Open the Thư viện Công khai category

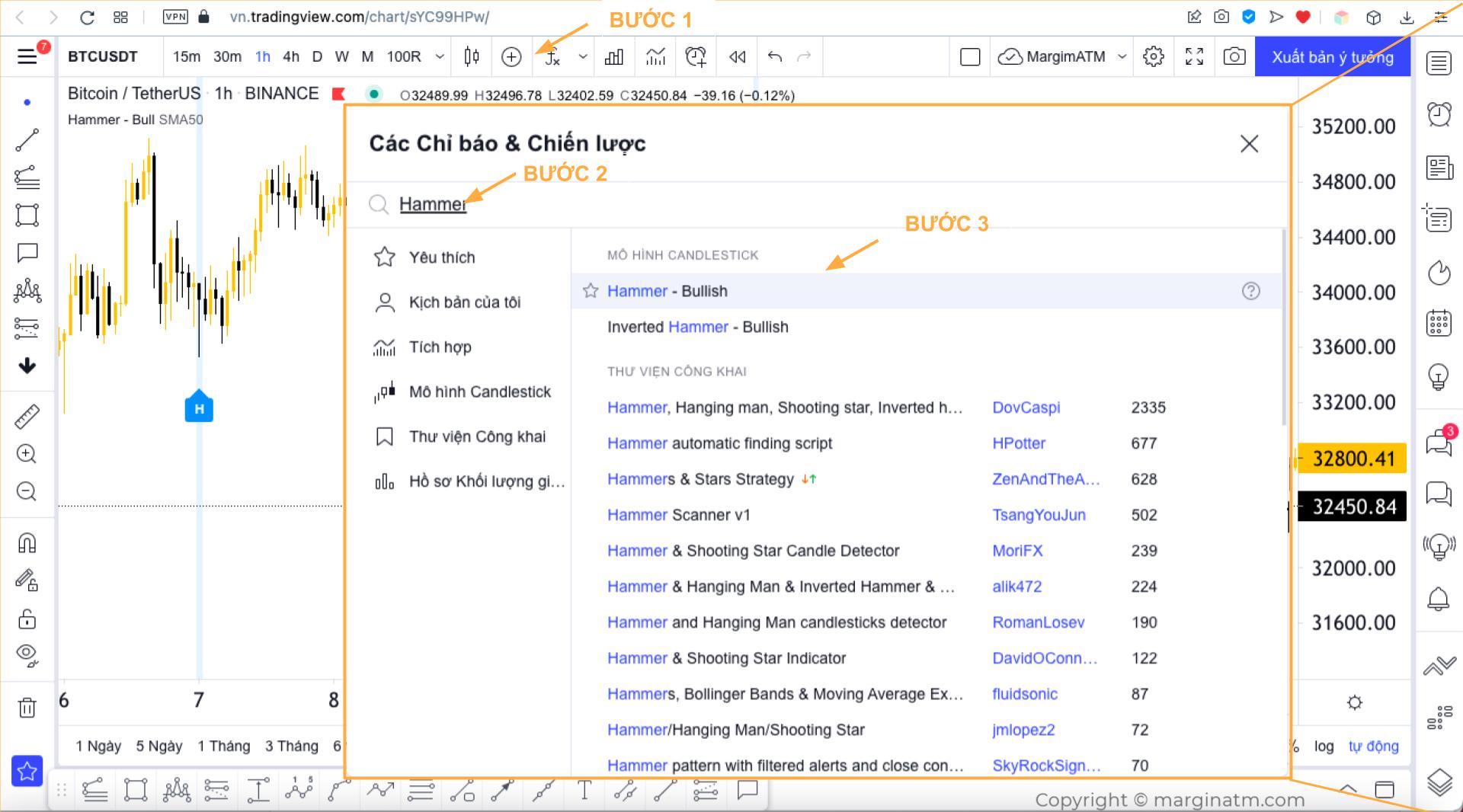pos(477,436)
